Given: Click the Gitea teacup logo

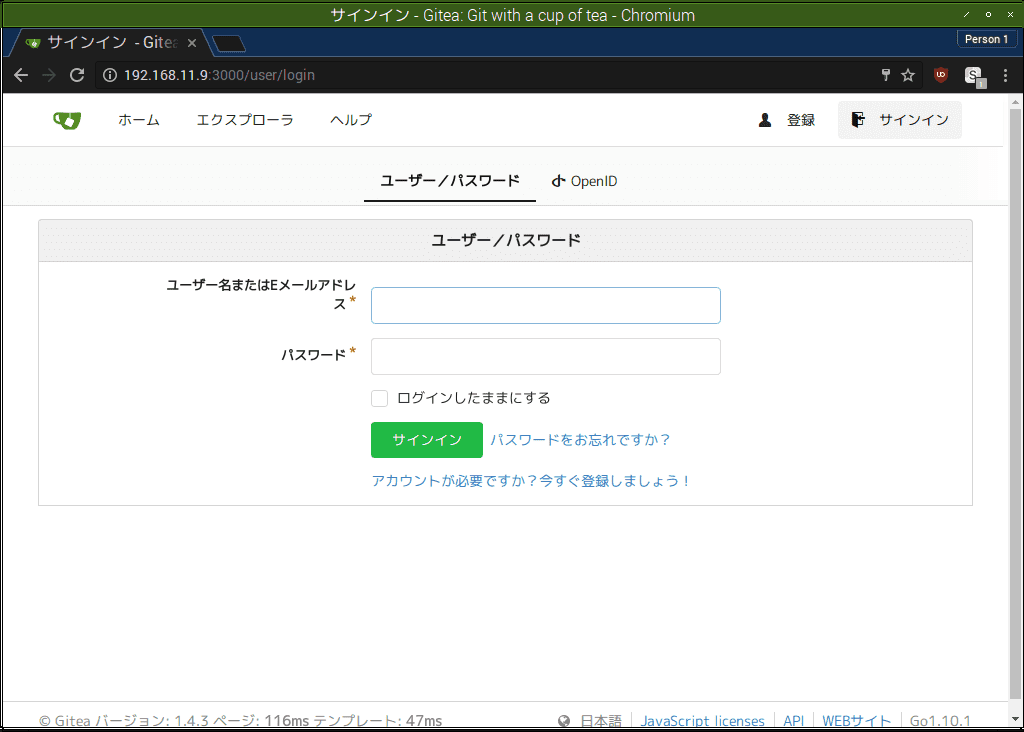Looking at the screenshot, I should click(x=66, y=119).
